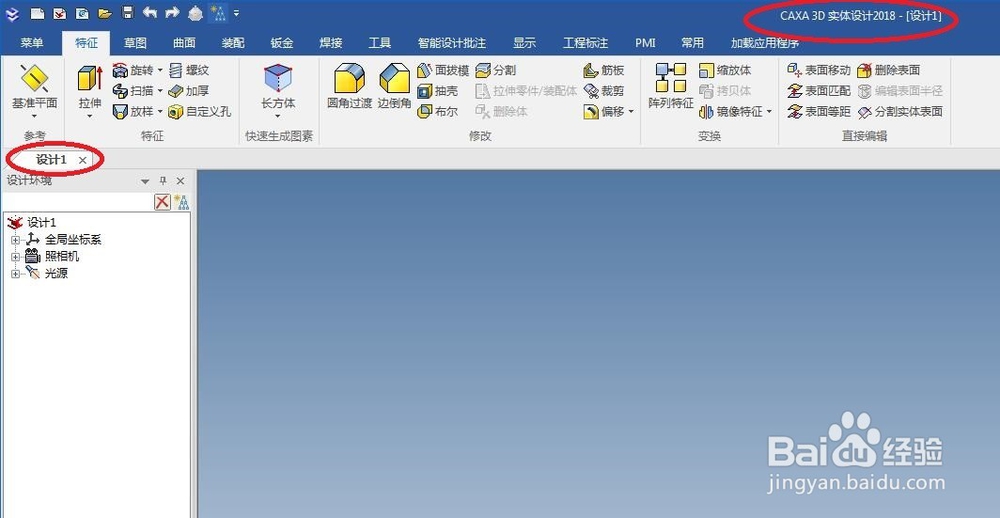Expand the 照相机 tree node
This screenshot has height=518, width=1000.
pyautogui.click(x=15, y=256)
